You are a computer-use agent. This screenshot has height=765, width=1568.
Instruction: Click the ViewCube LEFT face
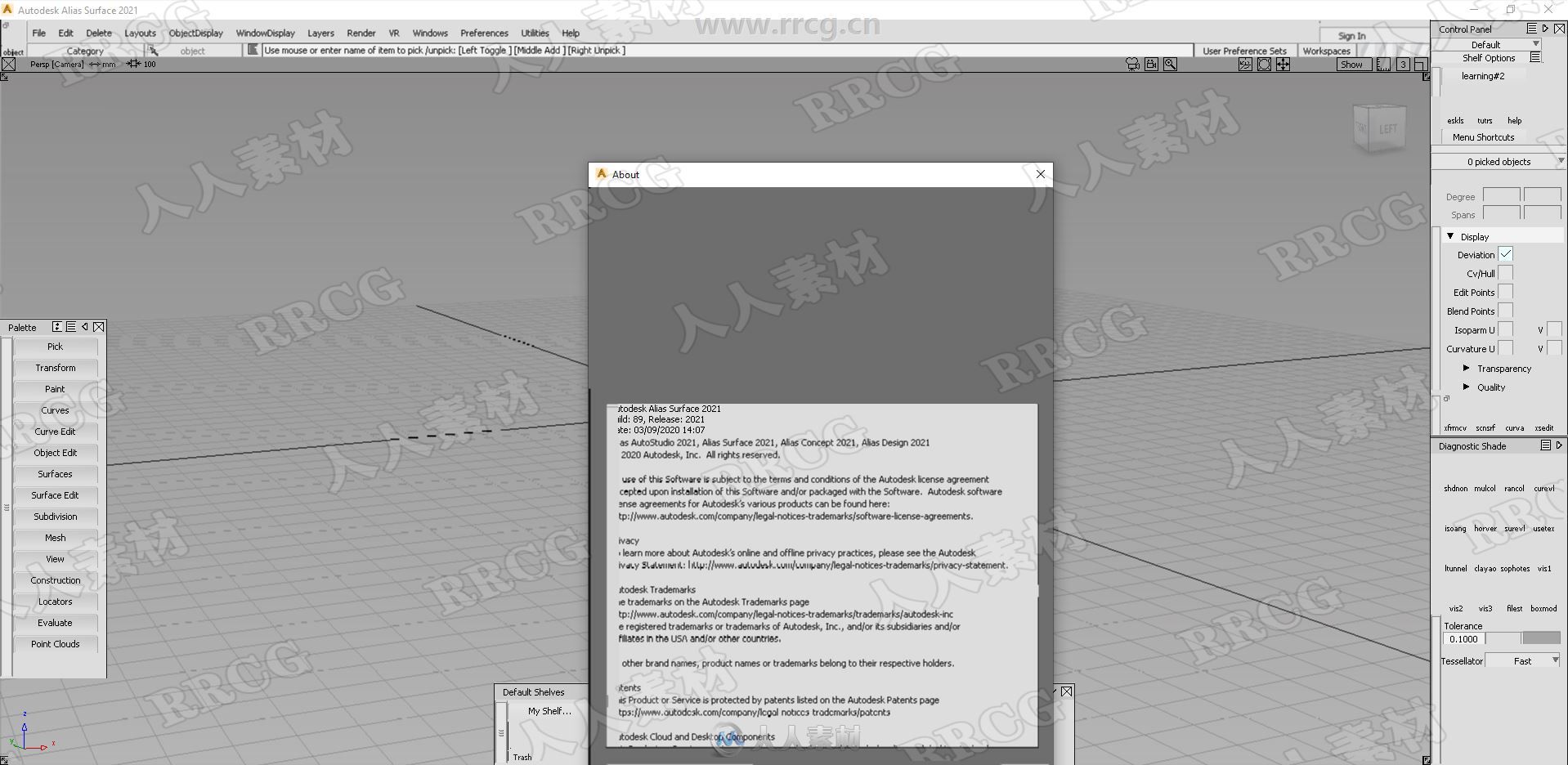[1387, 129]
